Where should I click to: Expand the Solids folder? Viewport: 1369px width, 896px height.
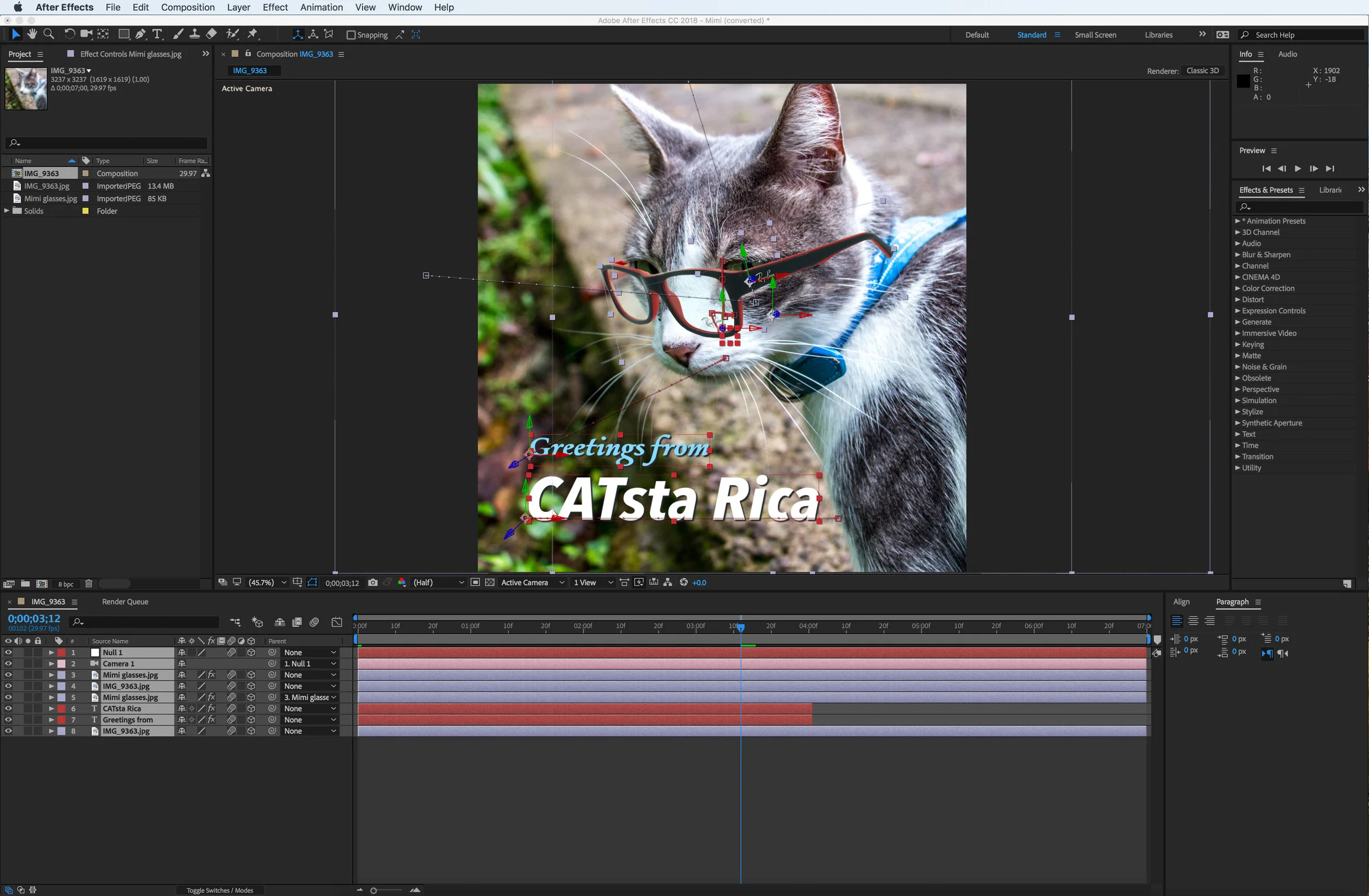pyautogui.click(x=7, y=211)
